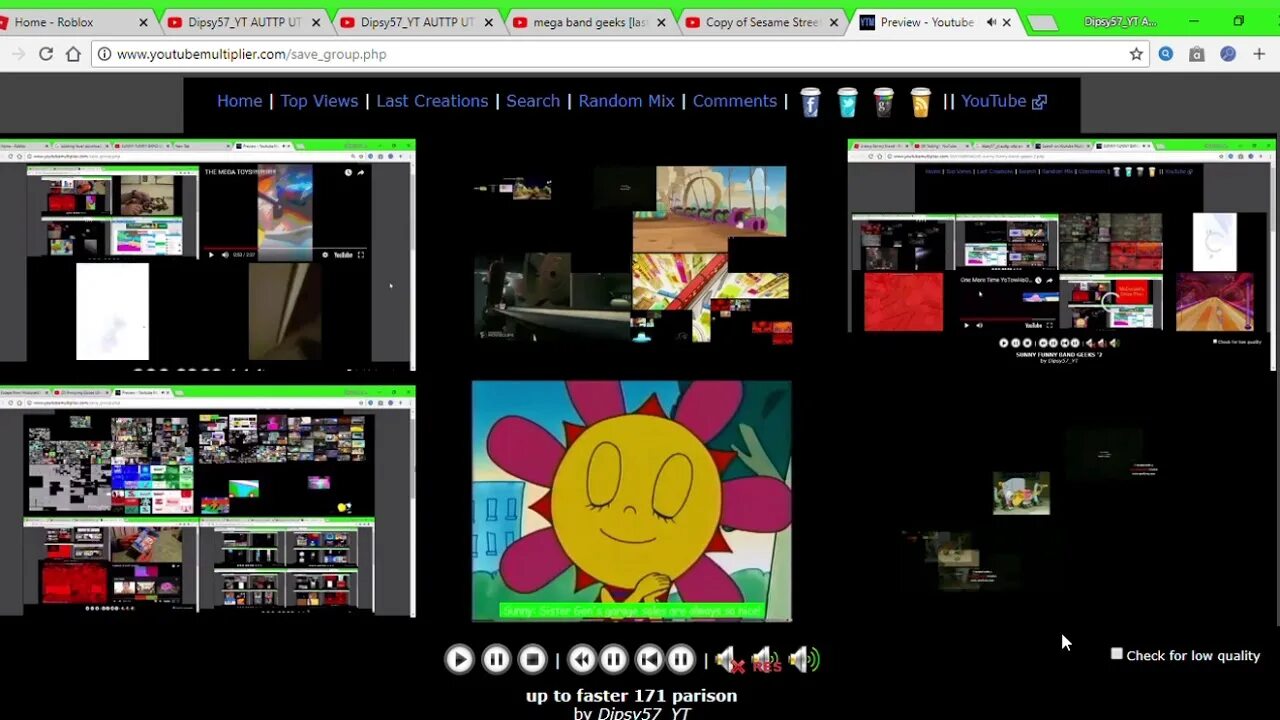Click the pause button right of rewind
Image resolution: width=1280 pixels, height=720 pixels.
tap(614, 659)
